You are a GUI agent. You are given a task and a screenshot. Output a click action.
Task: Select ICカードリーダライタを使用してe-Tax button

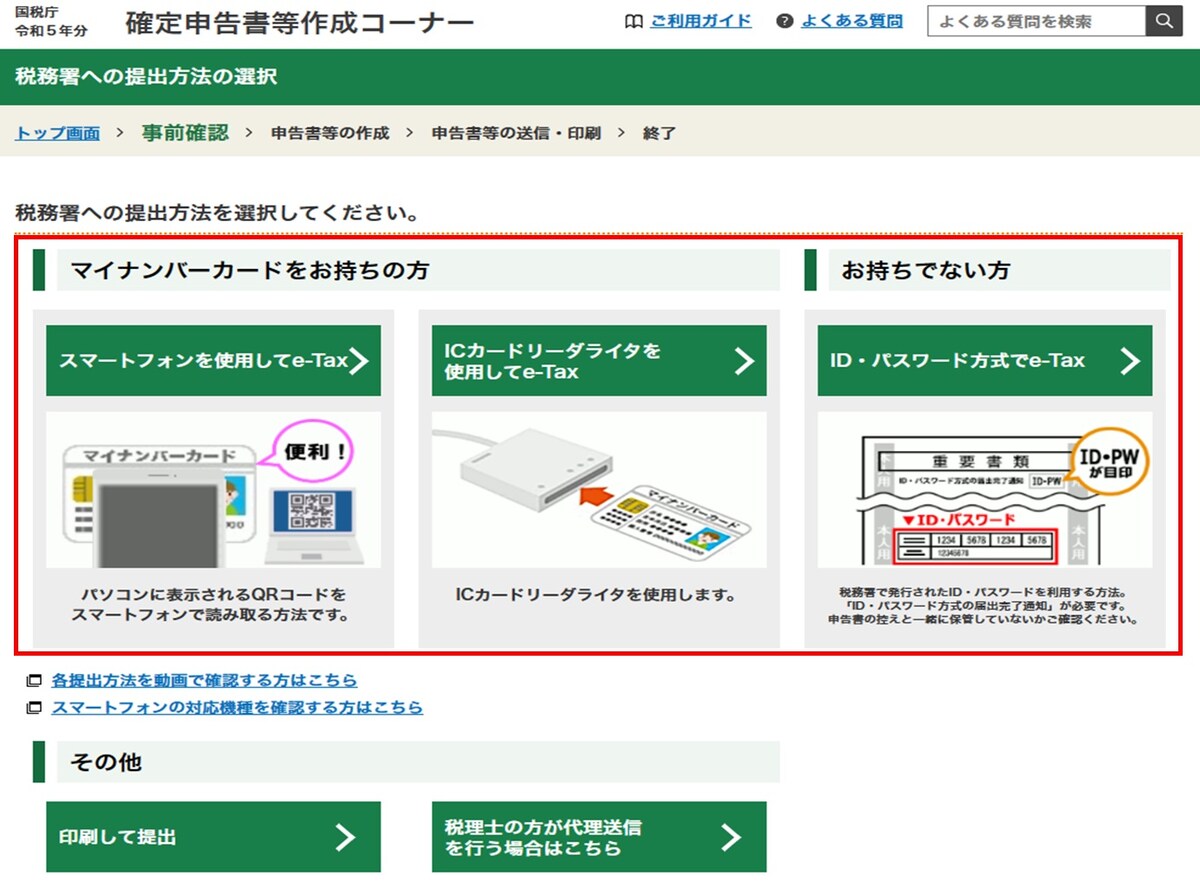599,361
